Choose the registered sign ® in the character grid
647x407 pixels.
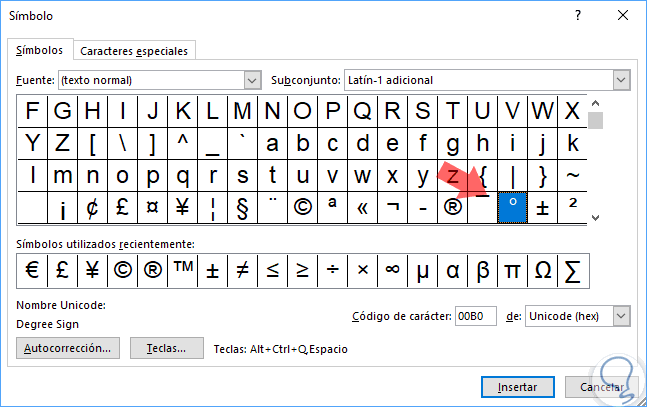(452, 208)
